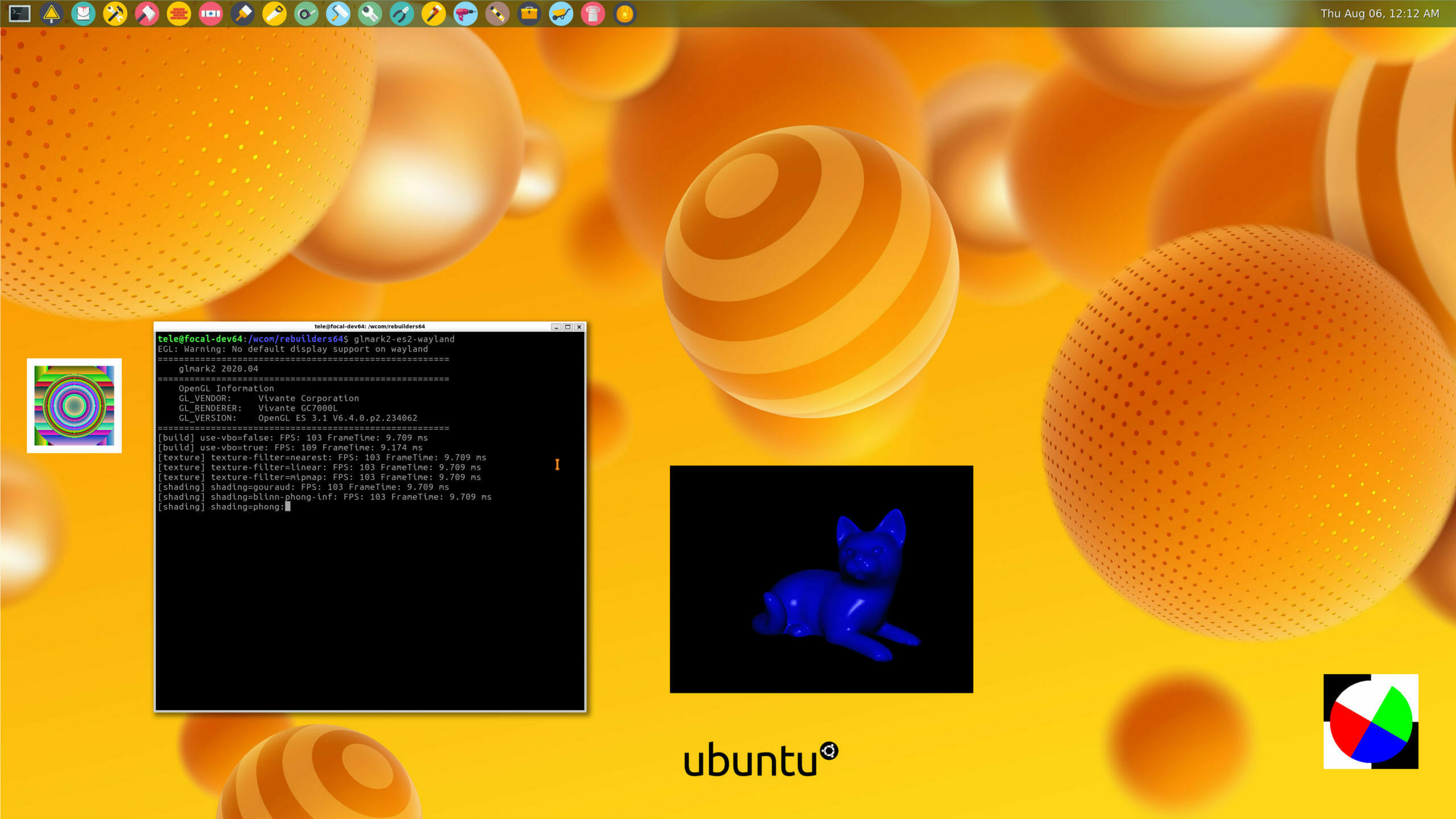This screenshot has height=819, width=1456.
Task: Launch the paint bucket icon
Action: click(83, 14)
